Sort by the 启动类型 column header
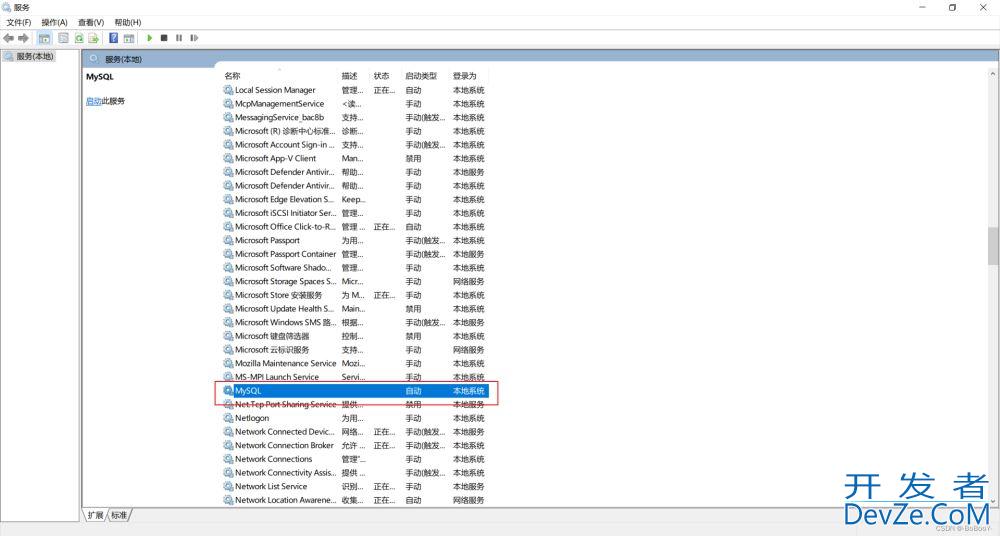Image resolution: width=1000 pixels, height=536 pixels. (421, 76)
